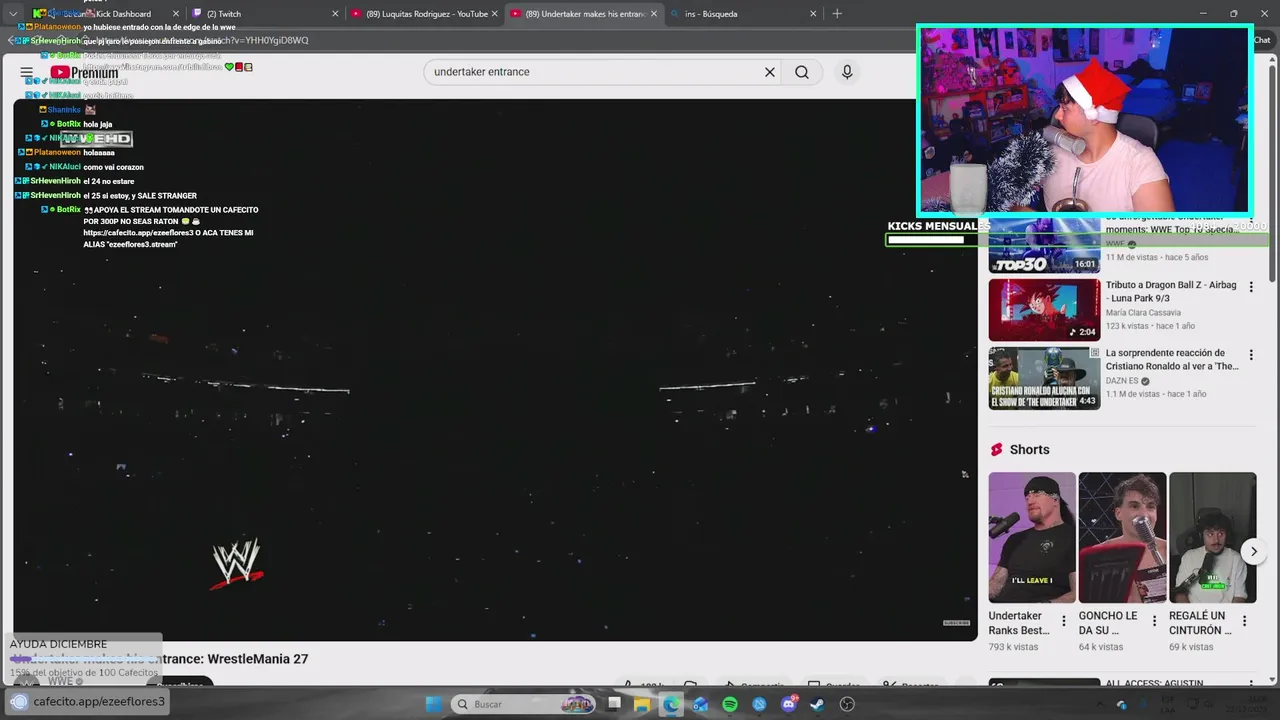1280x720 pixels.
Task: Open Discord from the taskbar
Action: tap(789, 704)
